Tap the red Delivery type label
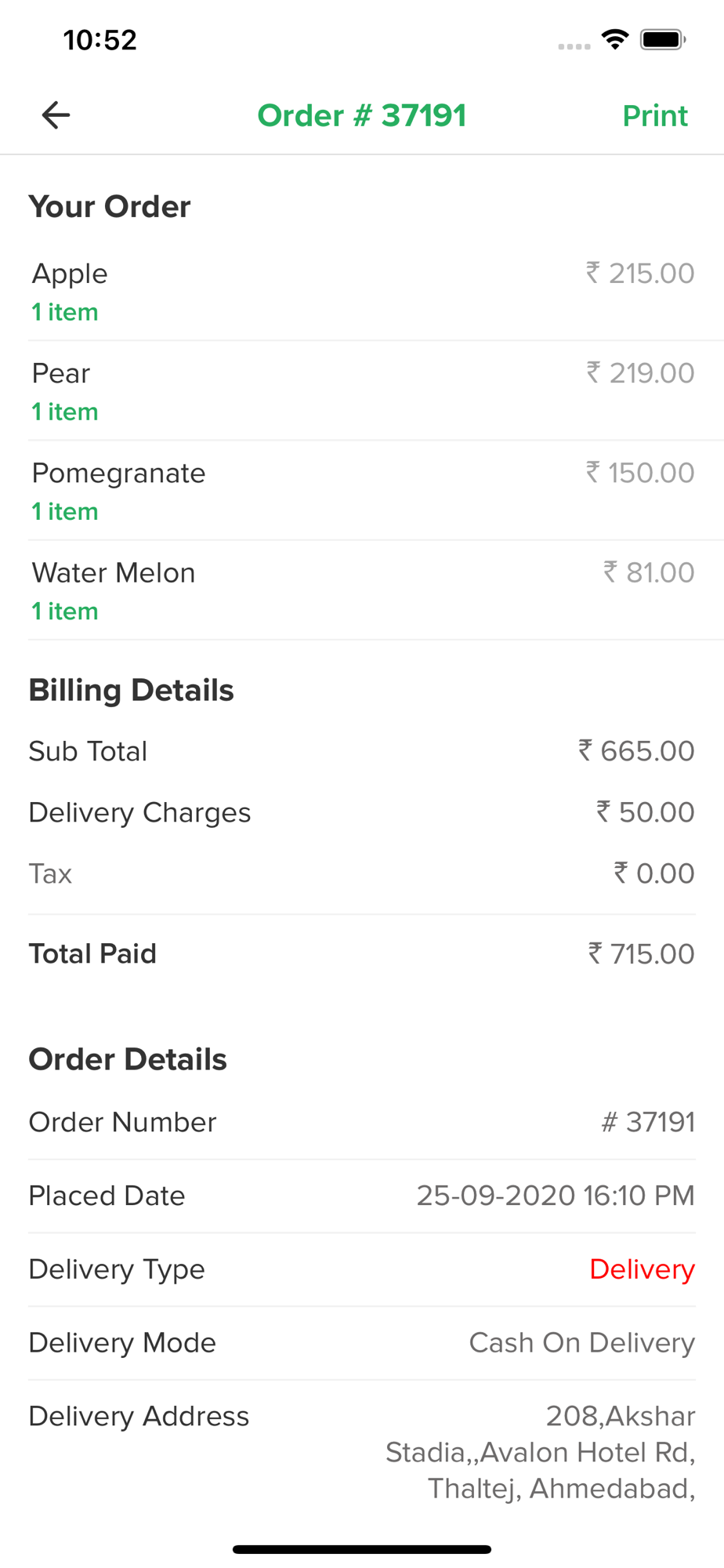Image resolution: width=724 pixels, height=1568 pixels. (x=643, y=1269)
